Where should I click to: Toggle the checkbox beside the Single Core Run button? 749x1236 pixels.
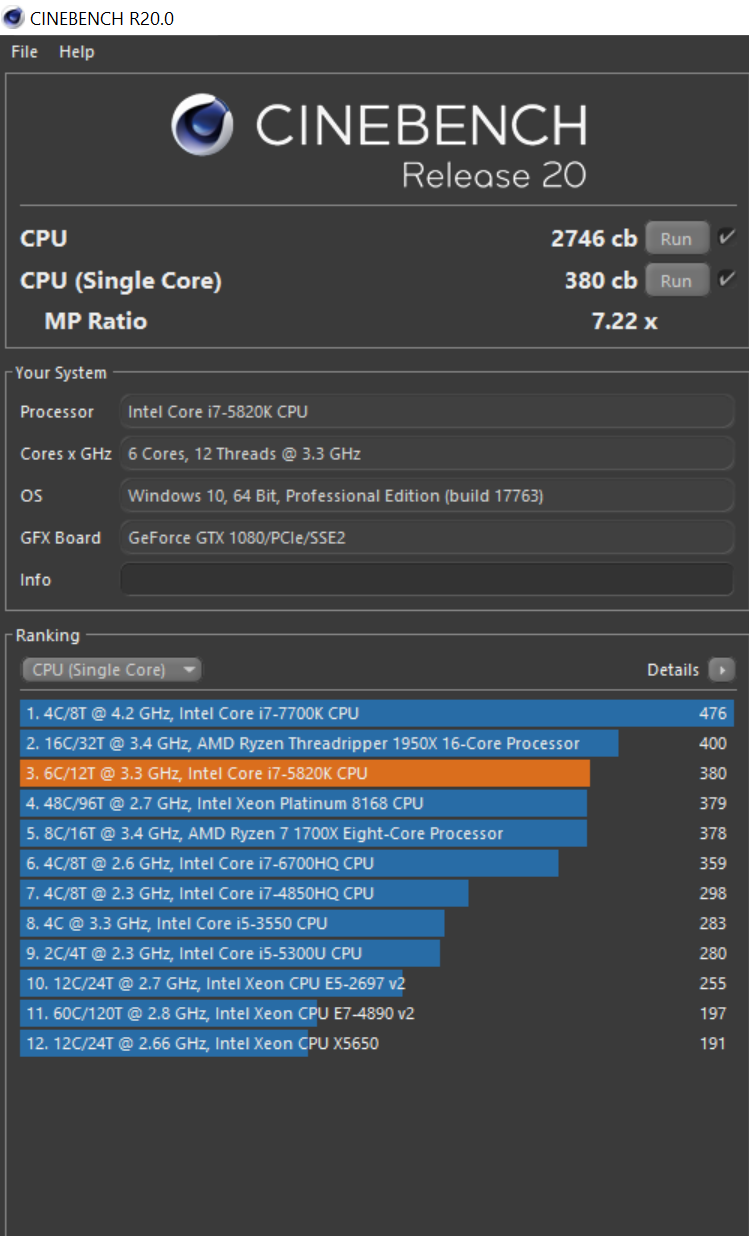pos(727,280)
